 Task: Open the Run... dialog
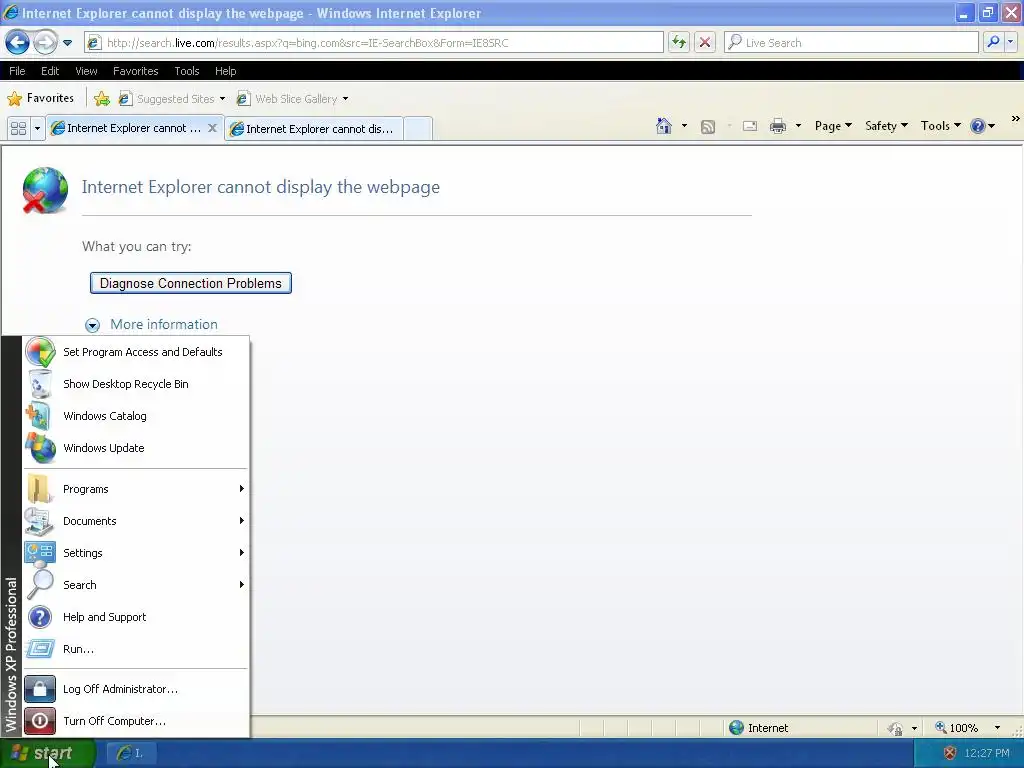136,649
